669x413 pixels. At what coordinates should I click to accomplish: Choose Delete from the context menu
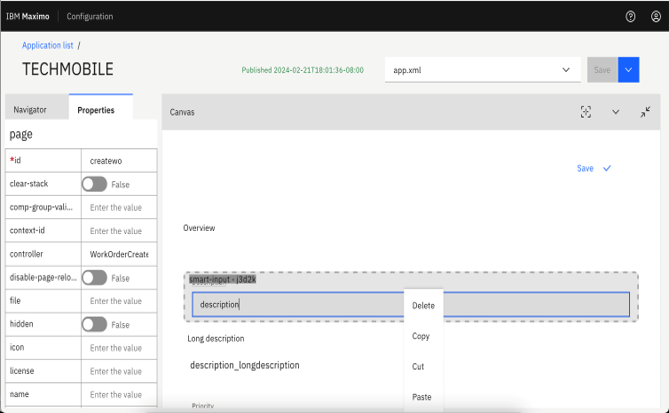click(423, 306)
